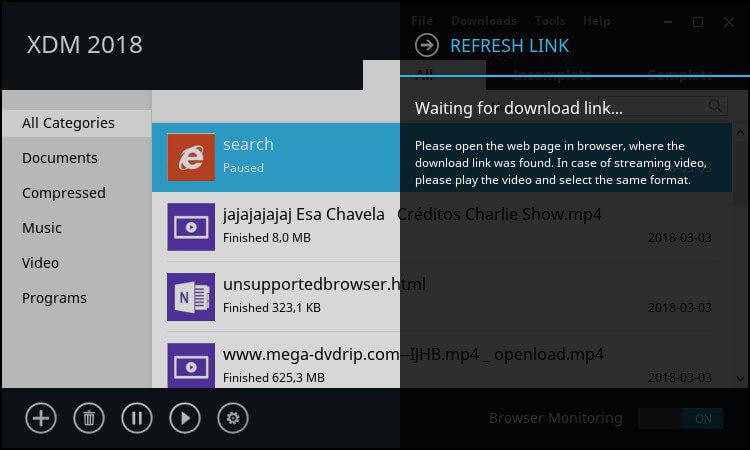Minimize the XDM window
The height and width of the screenshot is (450, 750).
pyautogui.click(x=668, y=22)
